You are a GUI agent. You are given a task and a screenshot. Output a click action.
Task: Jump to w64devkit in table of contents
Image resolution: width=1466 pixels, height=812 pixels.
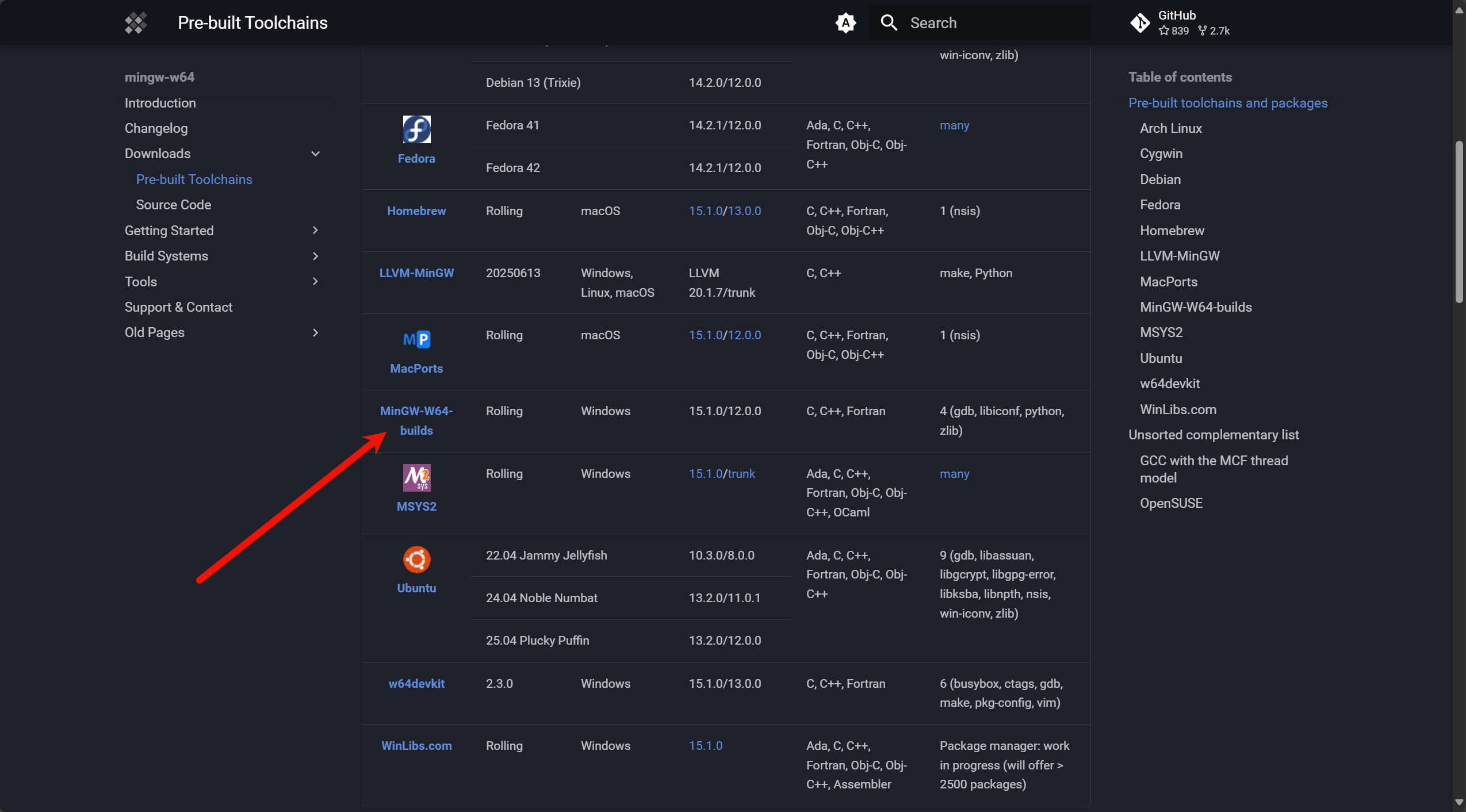pos(1169,384)
